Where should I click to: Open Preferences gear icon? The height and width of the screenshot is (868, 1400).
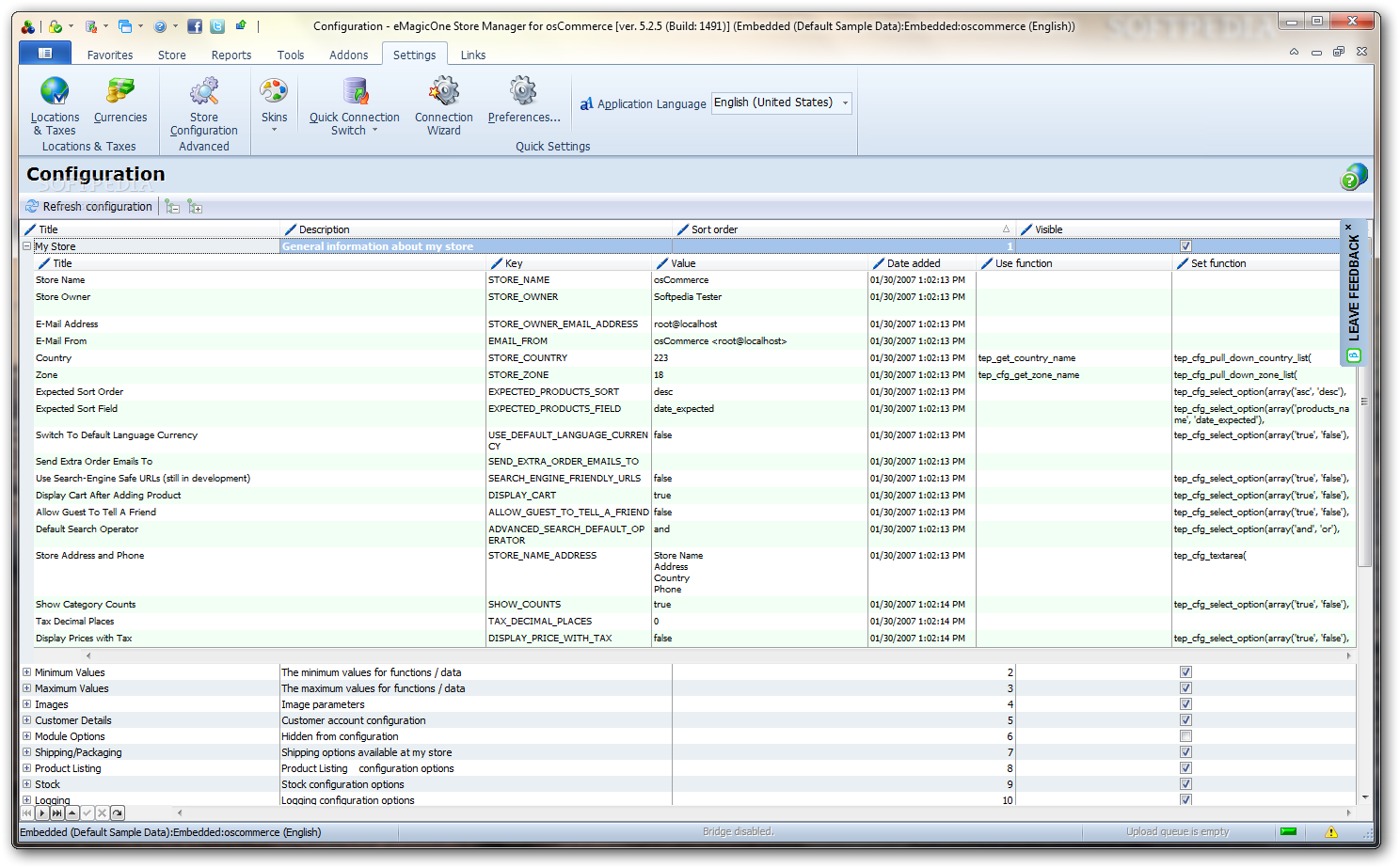(x=523, y=91)
